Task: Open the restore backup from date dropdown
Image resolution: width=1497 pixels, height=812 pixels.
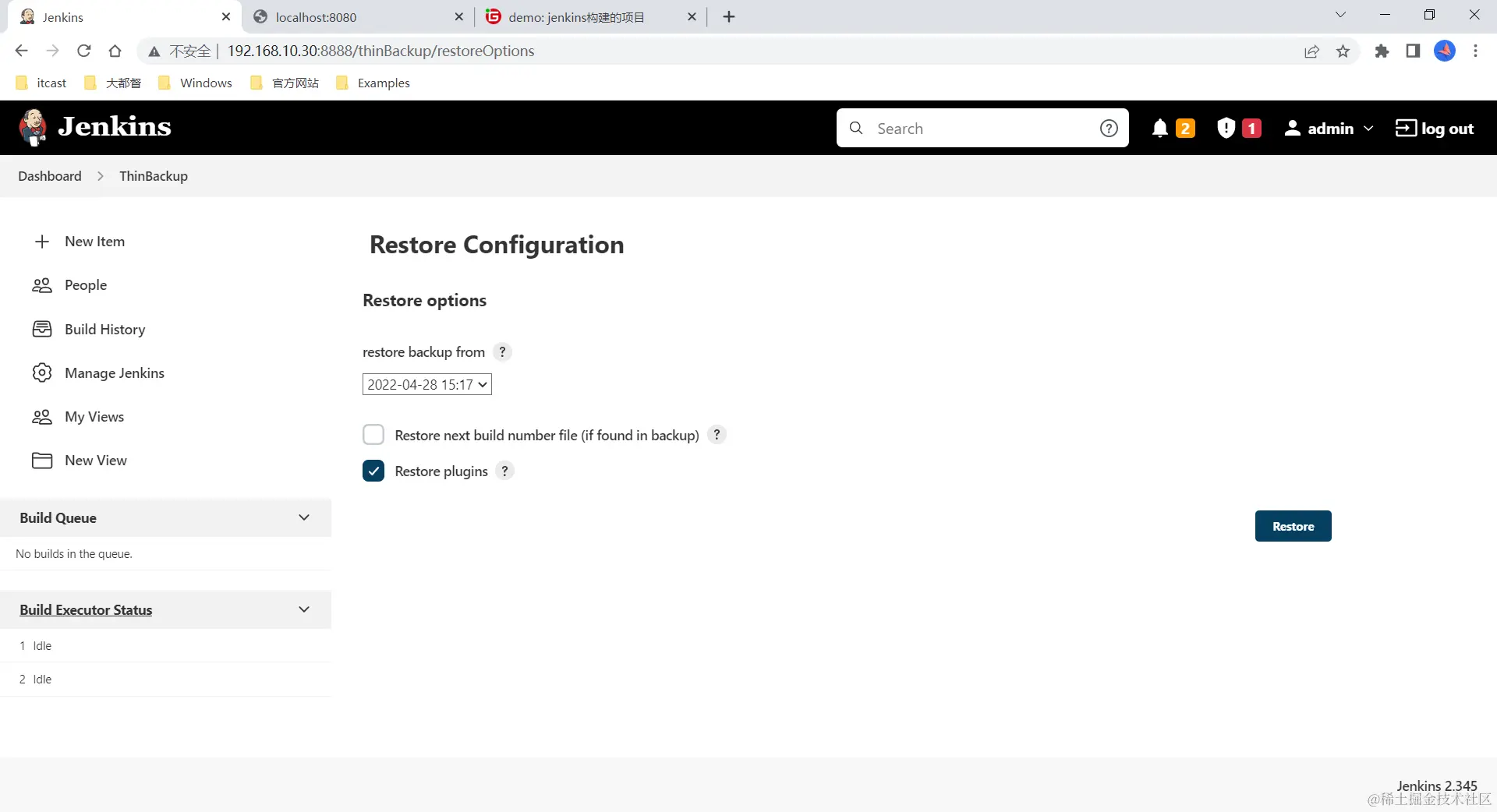Action: tap(427, 384)
